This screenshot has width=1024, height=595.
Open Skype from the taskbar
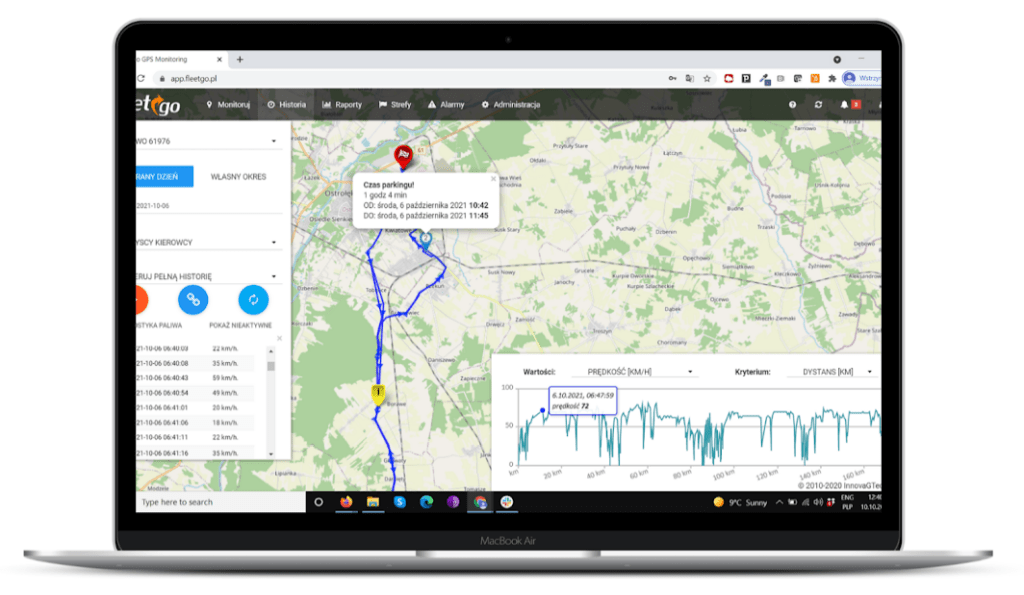coord(400,502)
